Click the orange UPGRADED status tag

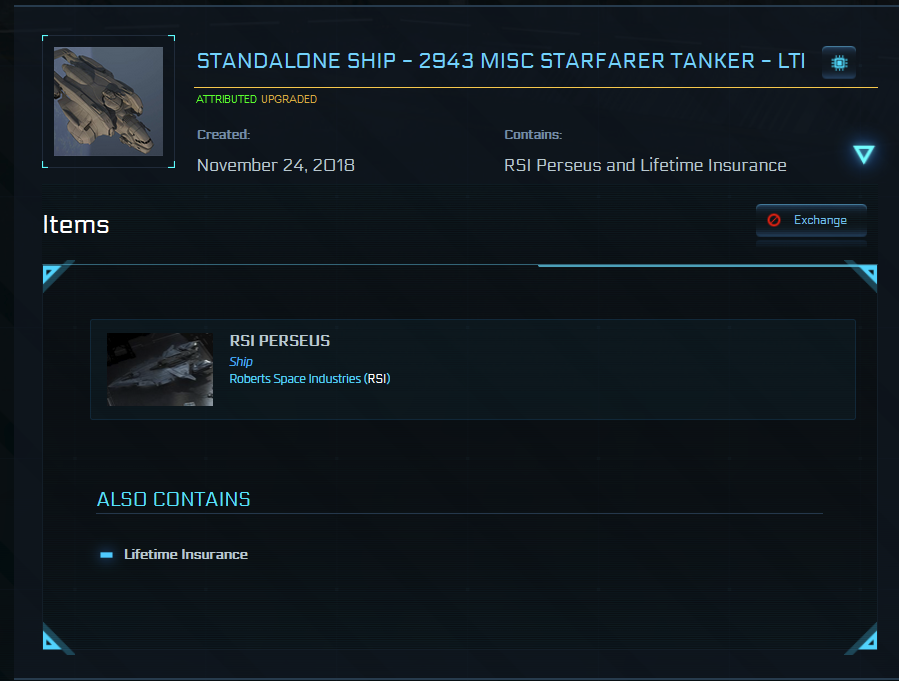click(x=289, y=100)
